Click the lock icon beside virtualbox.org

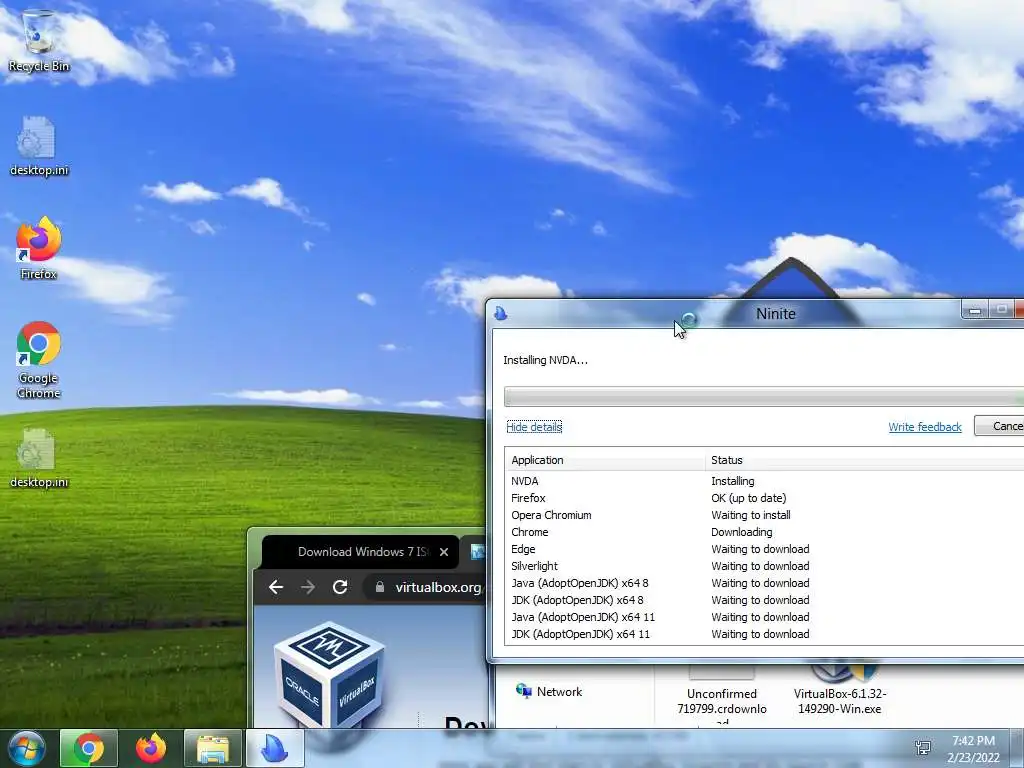pyautogui.click(x=379, y=587)
